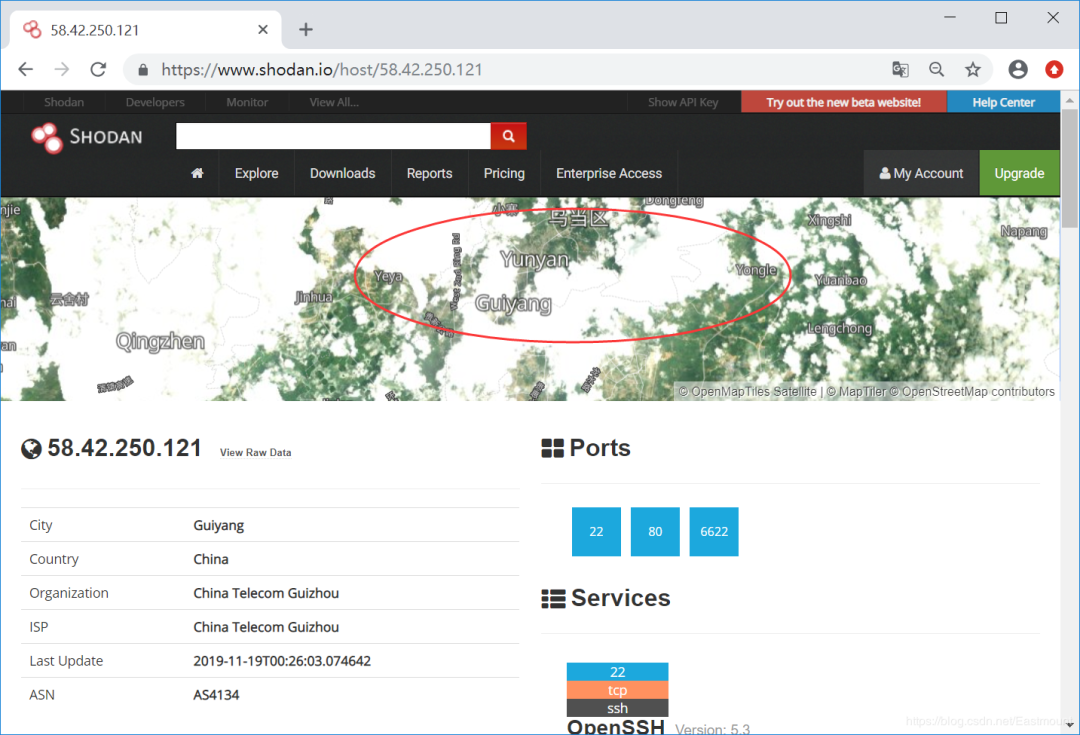Select port 80 tile
Viewport: 1080px width, 735px height.
655,532
